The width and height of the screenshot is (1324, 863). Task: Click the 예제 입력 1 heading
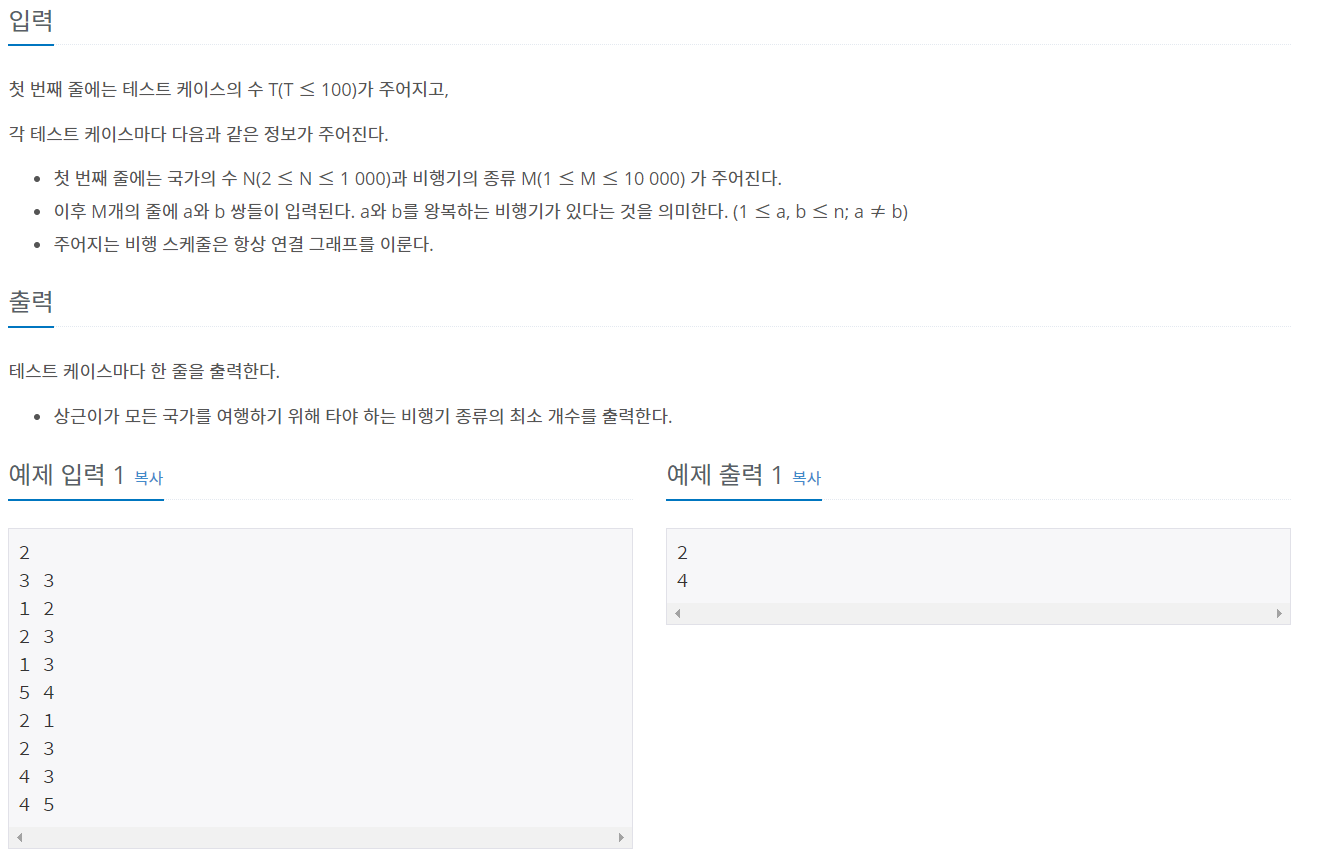[66, 475]
